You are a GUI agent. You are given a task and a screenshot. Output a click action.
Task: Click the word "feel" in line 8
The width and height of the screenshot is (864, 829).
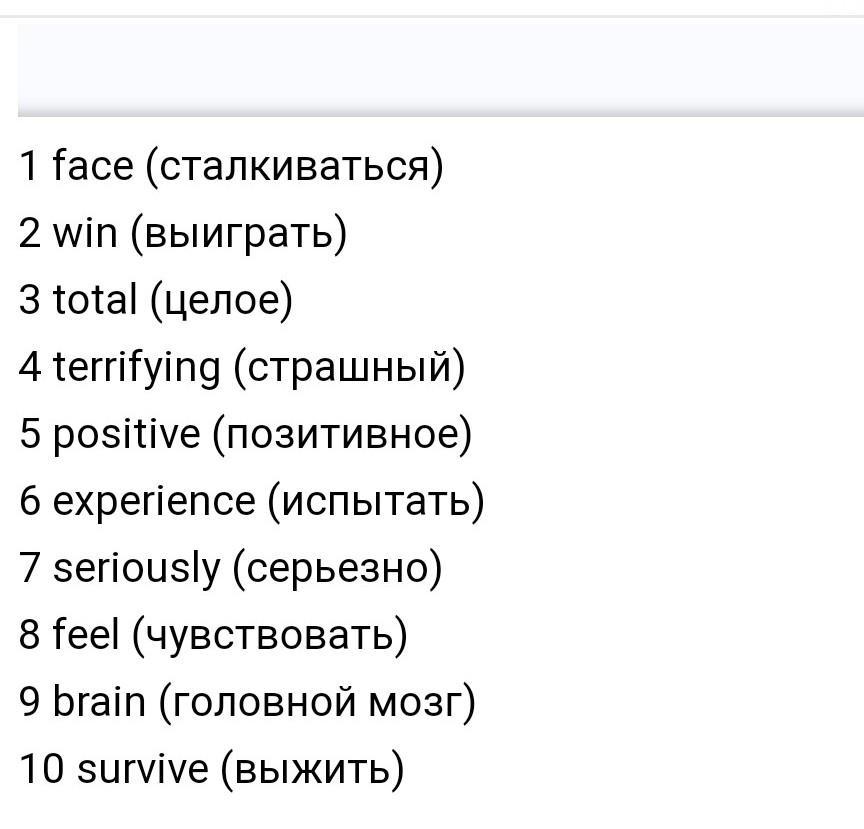click(x=85, y=634)
